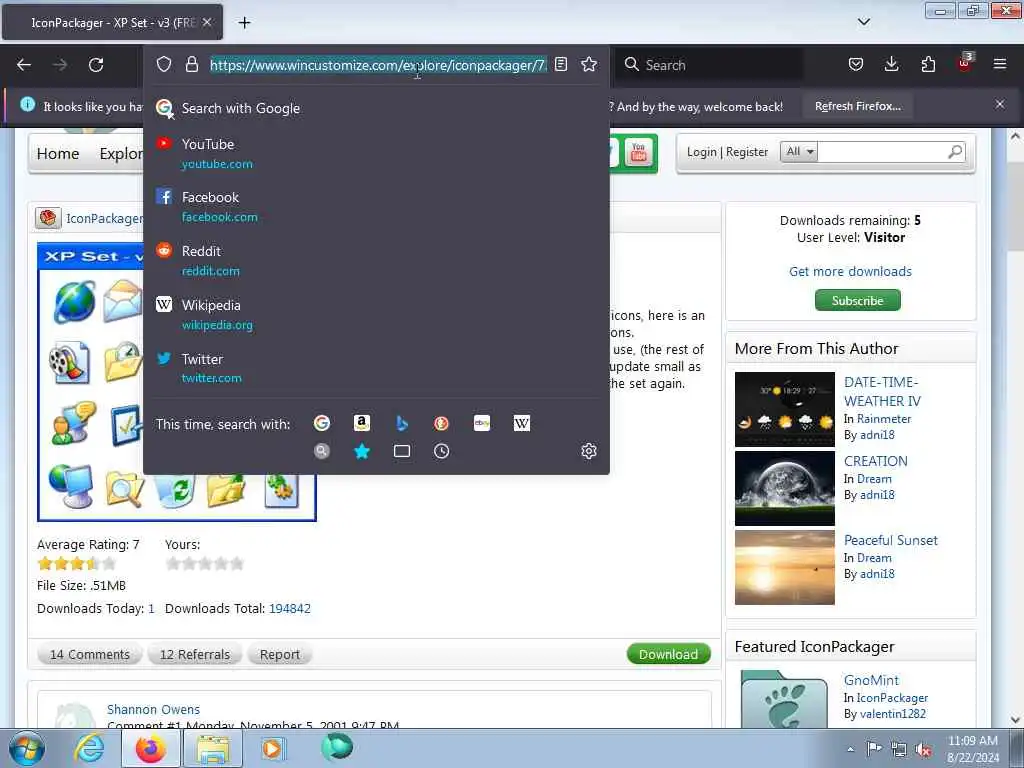Screen dimensions: 1024x768
Task: Search this time with DuckDuckGo icon
Action: pyautogui.click(x=441, y=423)
